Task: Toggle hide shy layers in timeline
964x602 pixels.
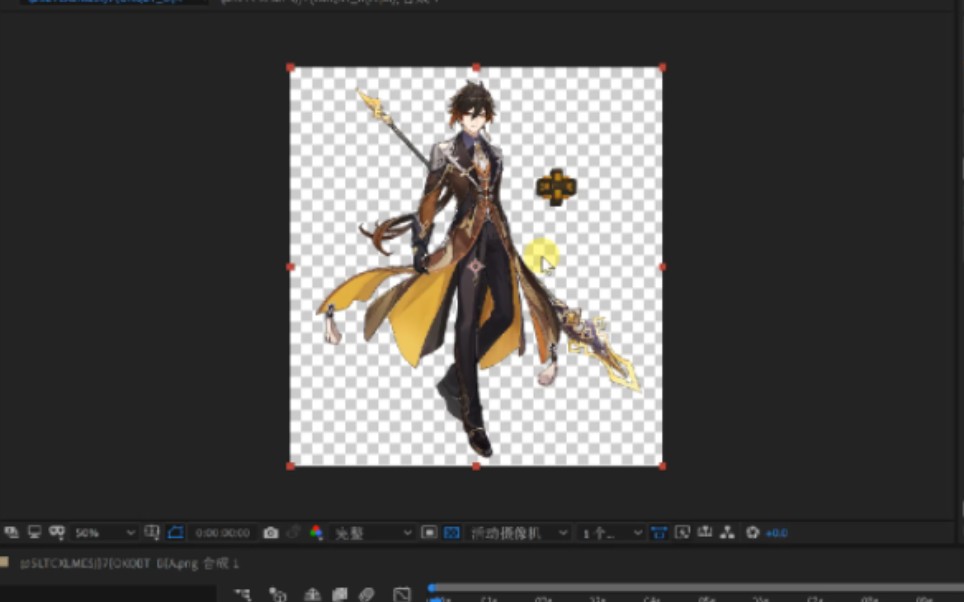Action: coord(312,594)
